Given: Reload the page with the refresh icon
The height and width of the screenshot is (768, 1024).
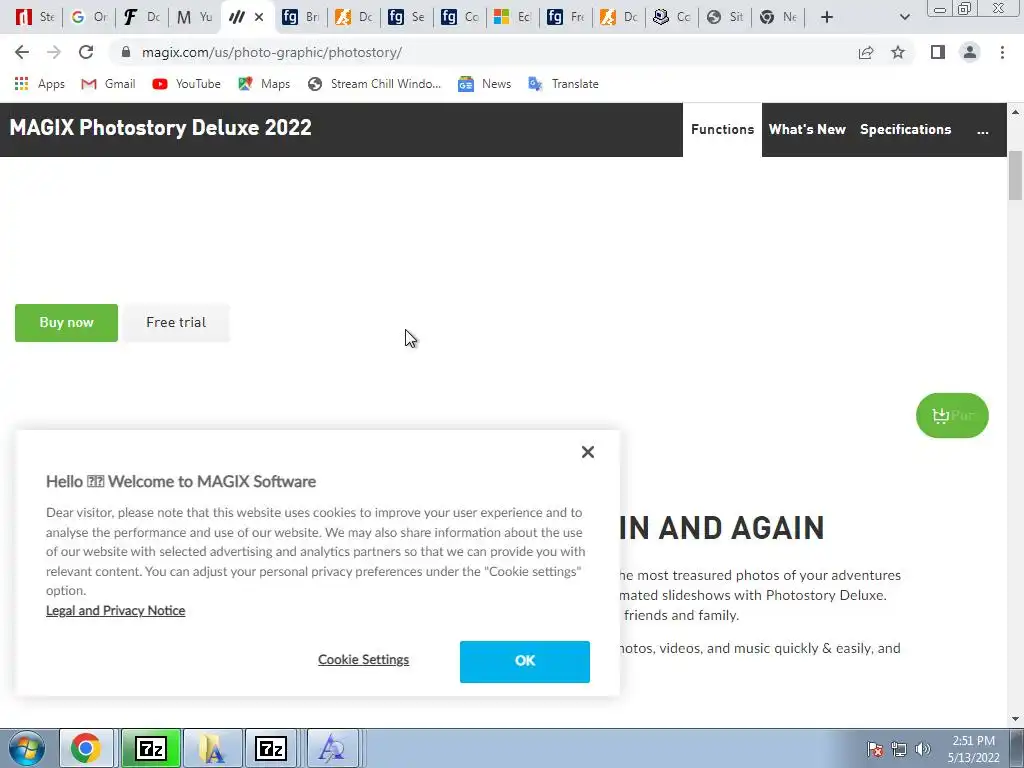Looking at the screenshot, I should pyautogui.click(x=86, y=52).
